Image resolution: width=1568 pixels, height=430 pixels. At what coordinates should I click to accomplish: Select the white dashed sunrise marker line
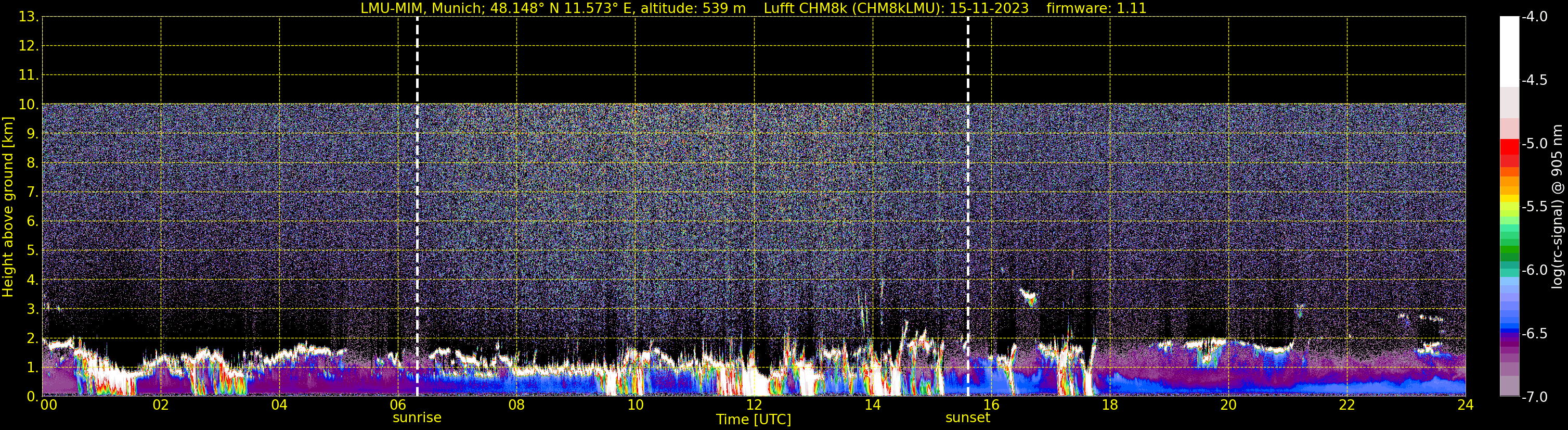[x=417, y=207]
